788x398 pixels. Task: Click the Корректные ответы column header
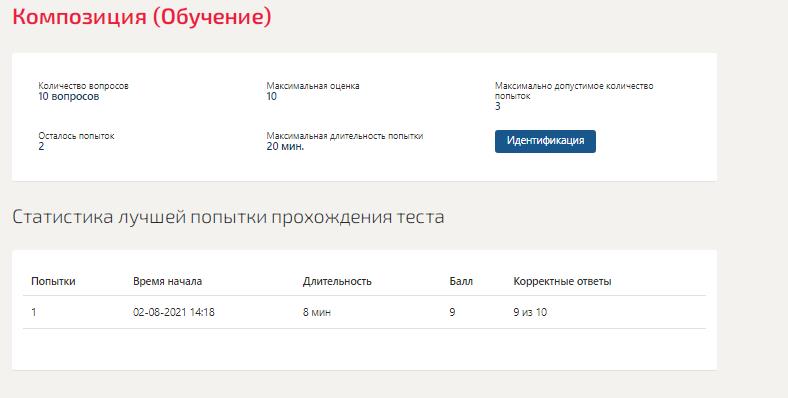(x=562, y=281)
